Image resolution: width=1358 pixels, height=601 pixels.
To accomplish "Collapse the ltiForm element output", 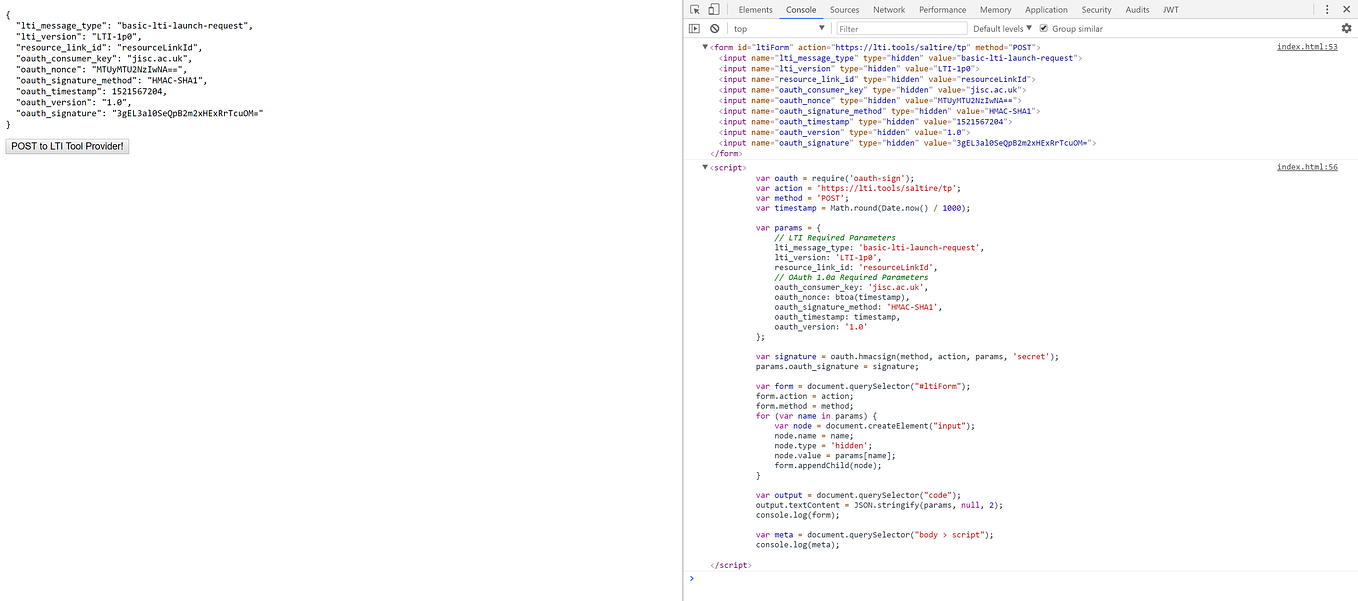I will (x=706, y=46).
